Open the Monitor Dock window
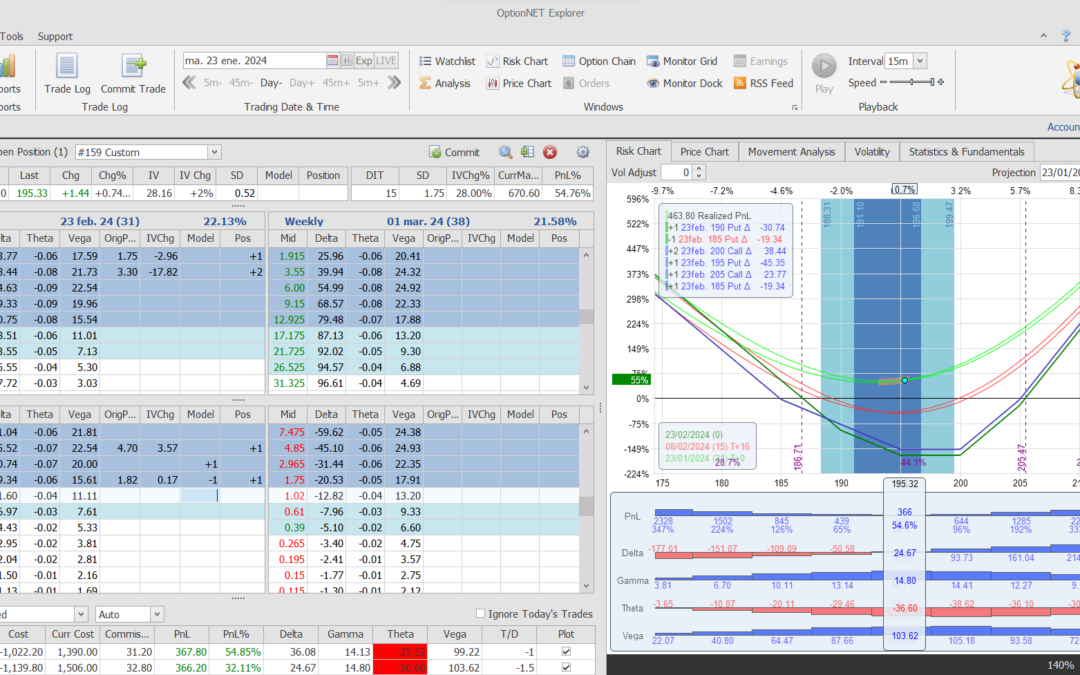The image size is (1080, 675). (684, 83)
